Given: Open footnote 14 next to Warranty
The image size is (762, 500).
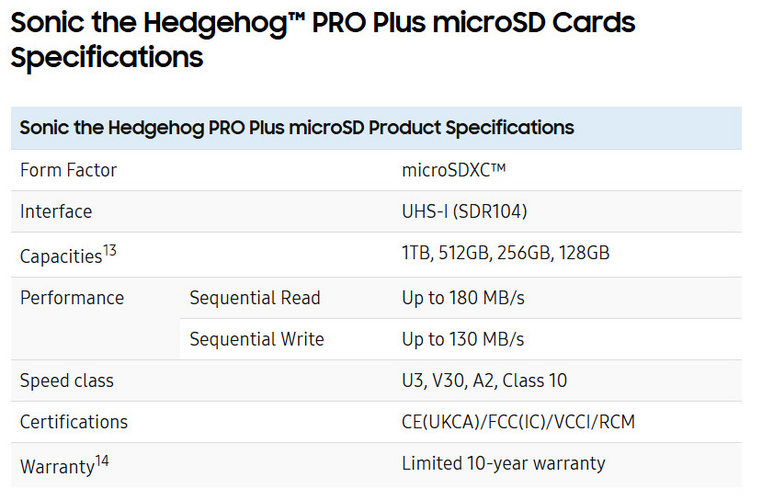Looking at the screenshot, I should point(102,461).
